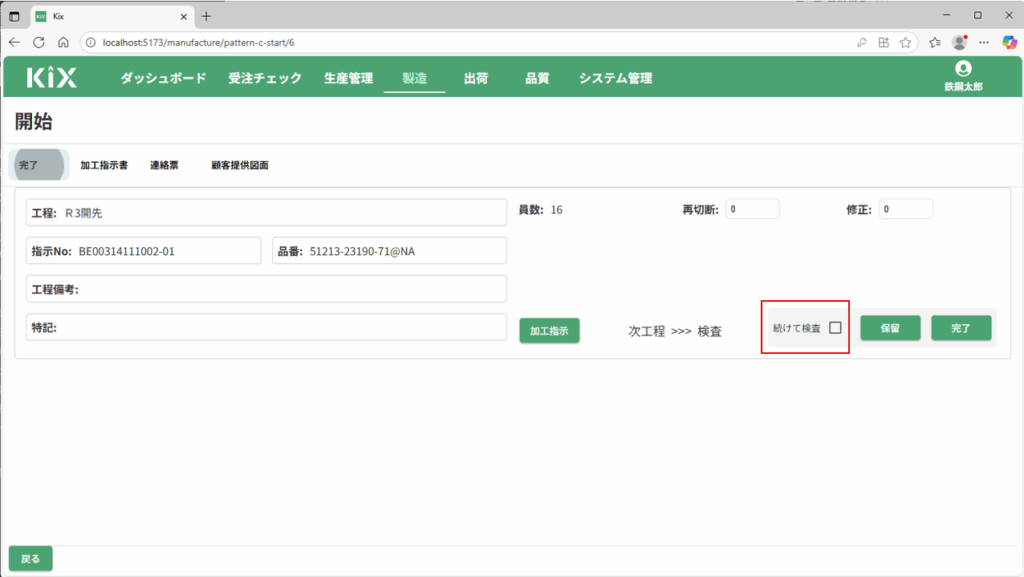Click the 保留 button

coord(890,328)
